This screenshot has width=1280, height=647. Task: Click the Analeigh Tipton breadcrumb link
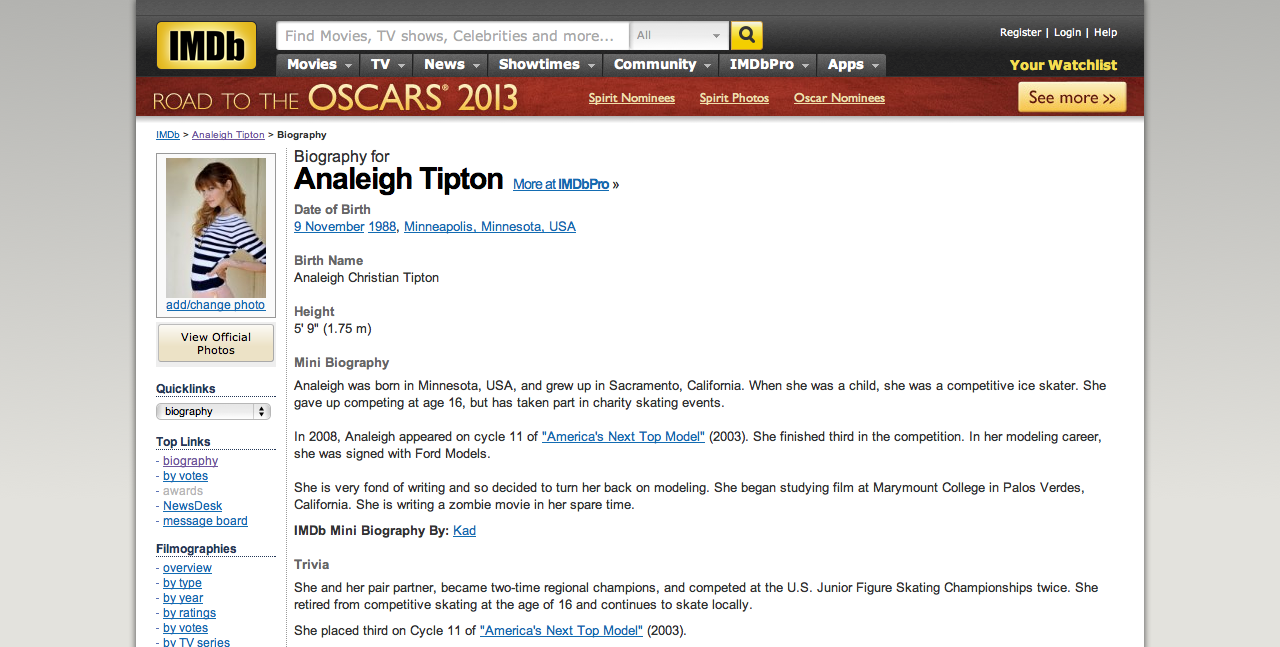pyautogui.click(x=228, y=135)
